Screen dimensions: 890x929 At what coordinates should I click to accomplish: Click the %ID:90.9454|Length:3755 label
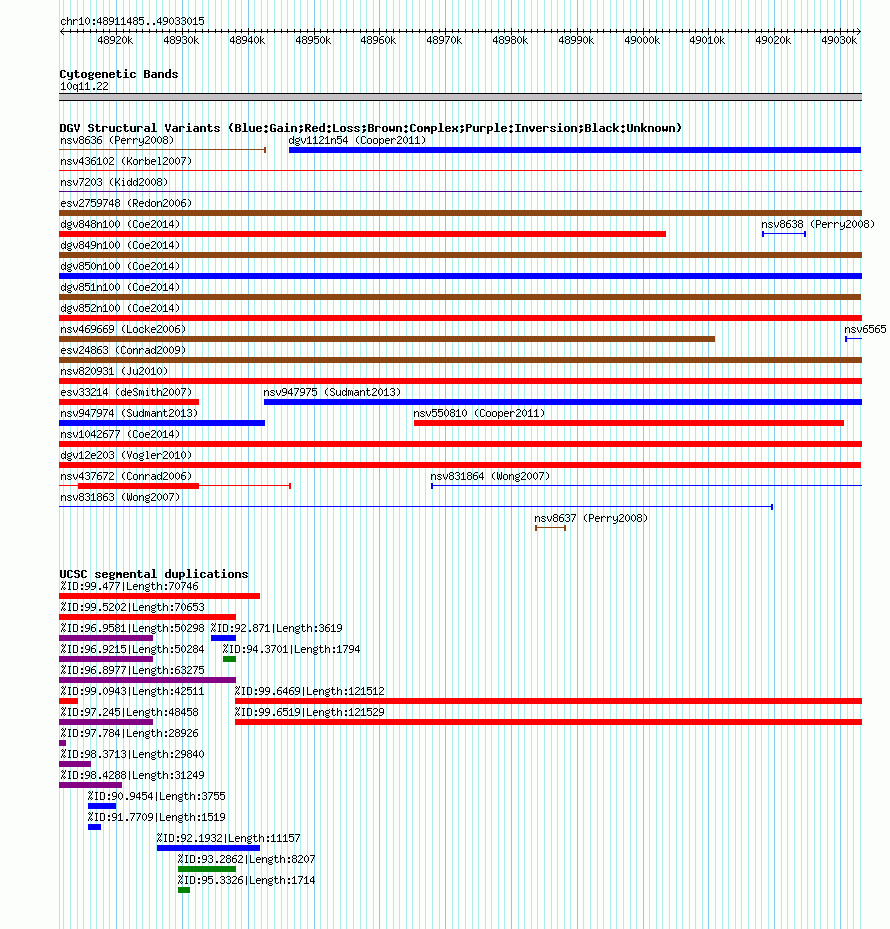click(156, 797)
